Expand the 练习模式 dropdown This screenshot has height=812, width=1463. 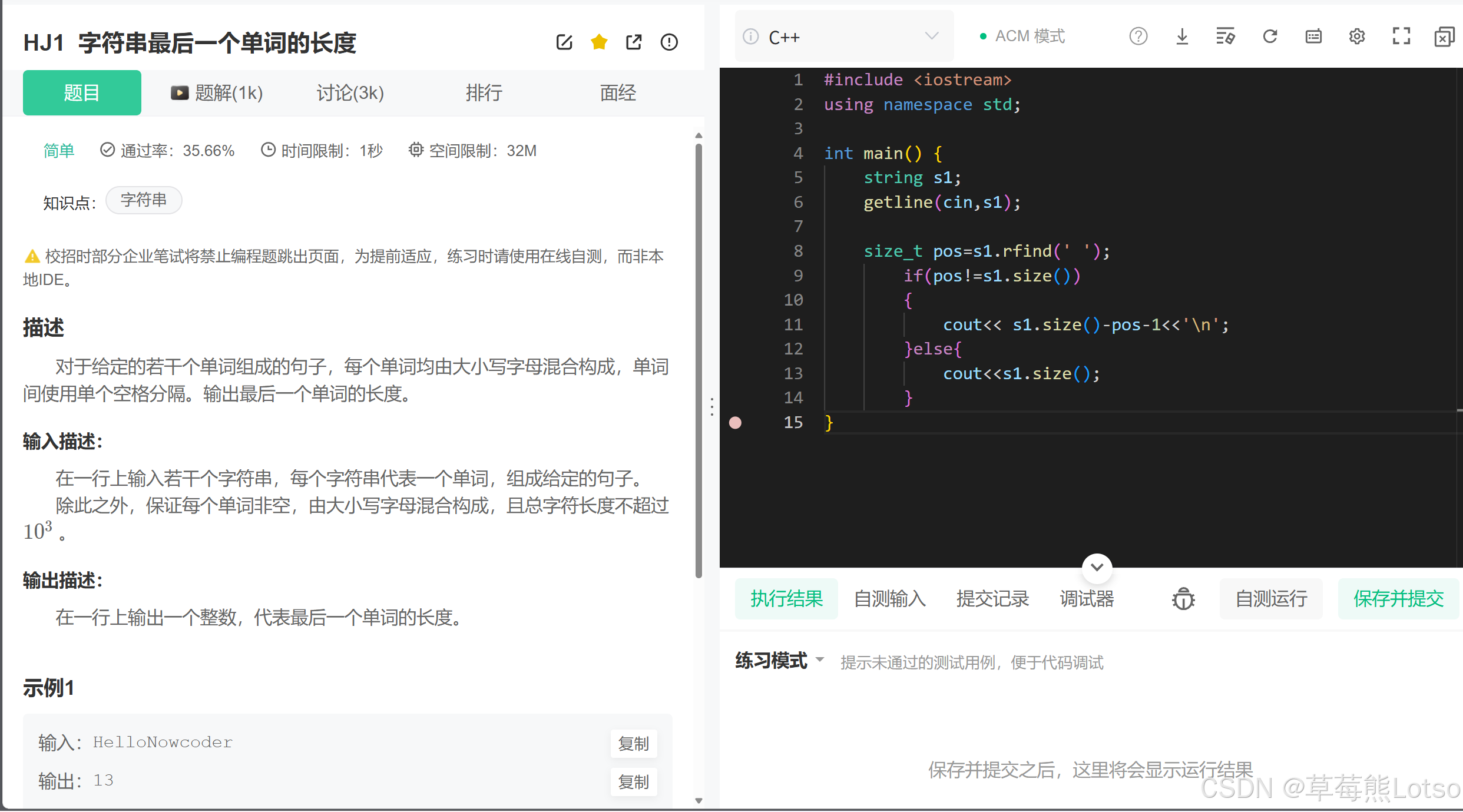tap(819, 659)
